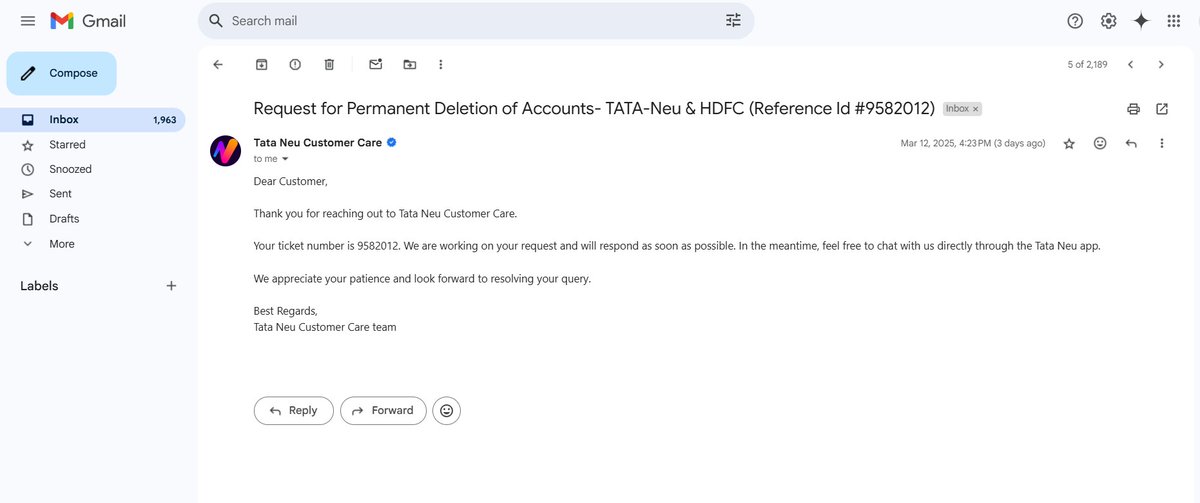The width and height of the screenshot is (1200, 503).
Task: Create new label plus icon
Action: point(171,286)
